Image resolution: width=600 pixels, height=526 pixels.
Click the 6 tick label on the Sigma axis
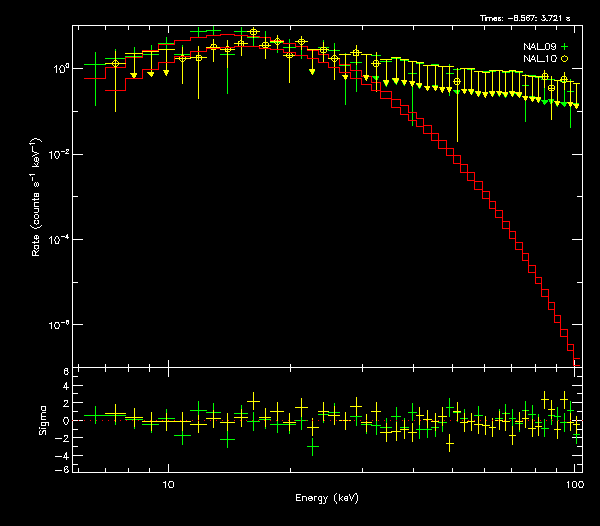click(x=66, y=372)
